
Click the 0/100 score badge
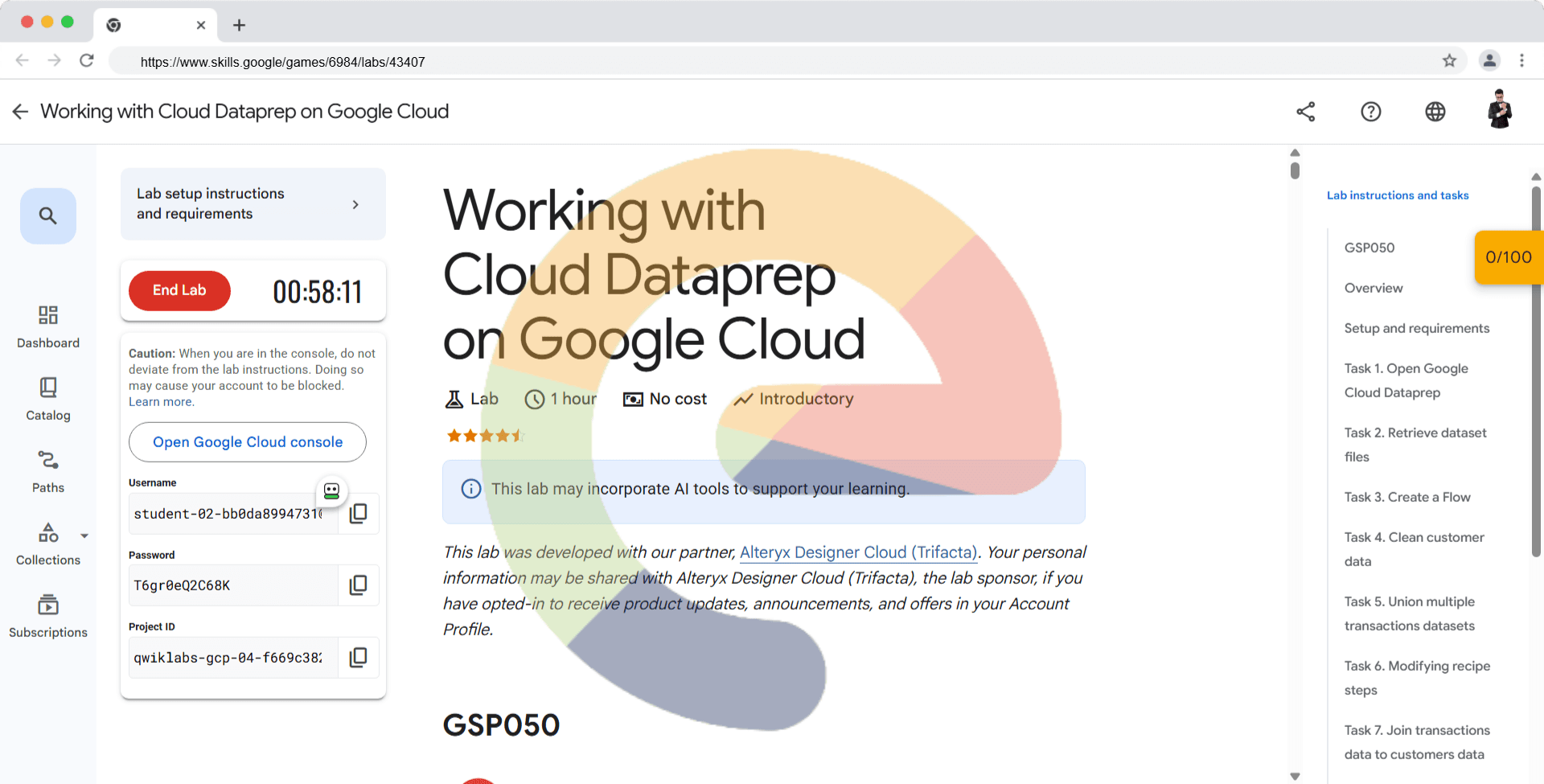pos(1509,257)
